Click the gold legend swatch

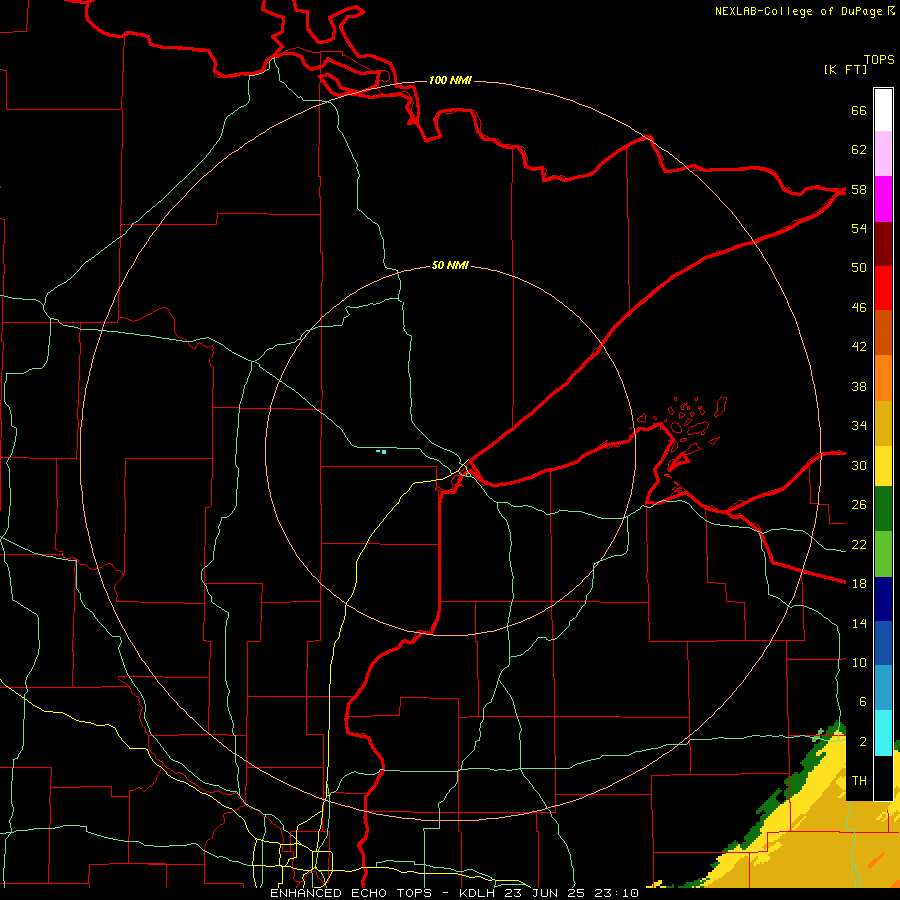pos(883,424)
